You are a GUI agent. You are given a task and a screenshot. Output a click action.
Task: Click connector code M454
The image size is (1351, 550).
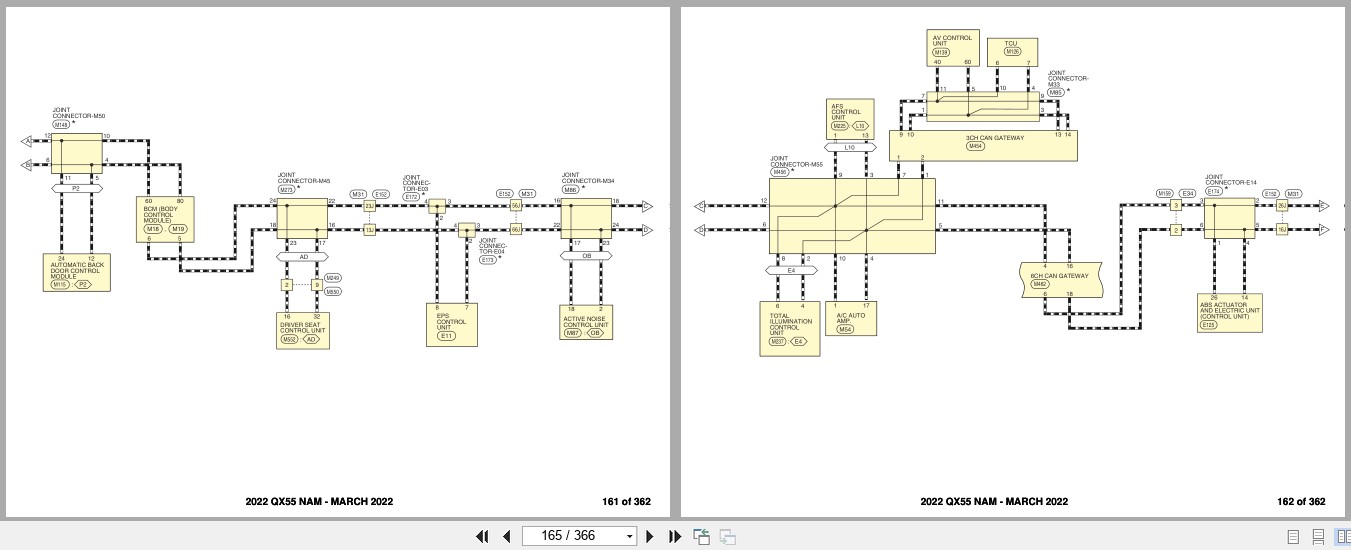975,146
